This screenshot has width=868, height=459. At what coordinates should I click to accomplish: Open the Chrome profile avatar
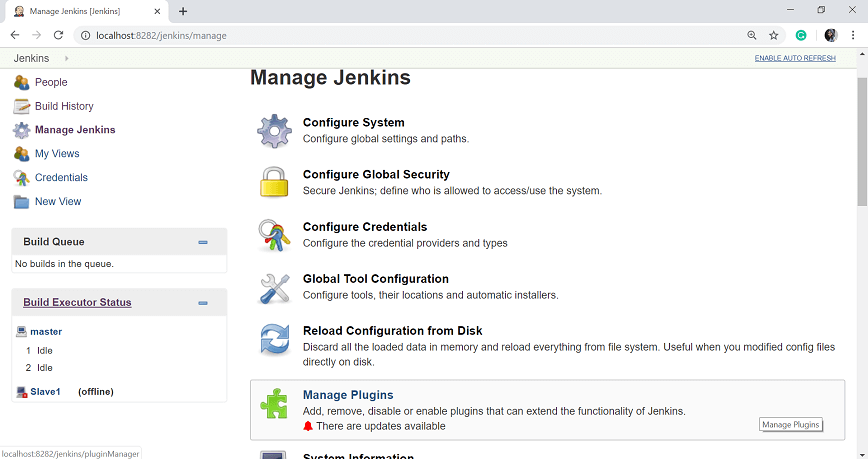coord(830,35)
